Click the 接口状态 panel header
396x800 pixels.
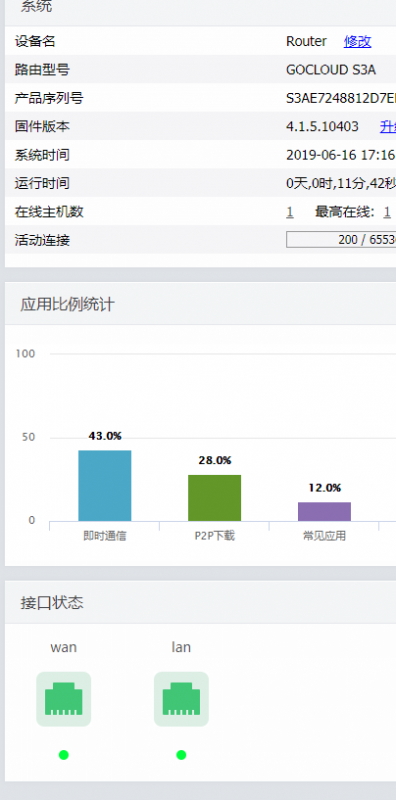[x=201, y=603]
